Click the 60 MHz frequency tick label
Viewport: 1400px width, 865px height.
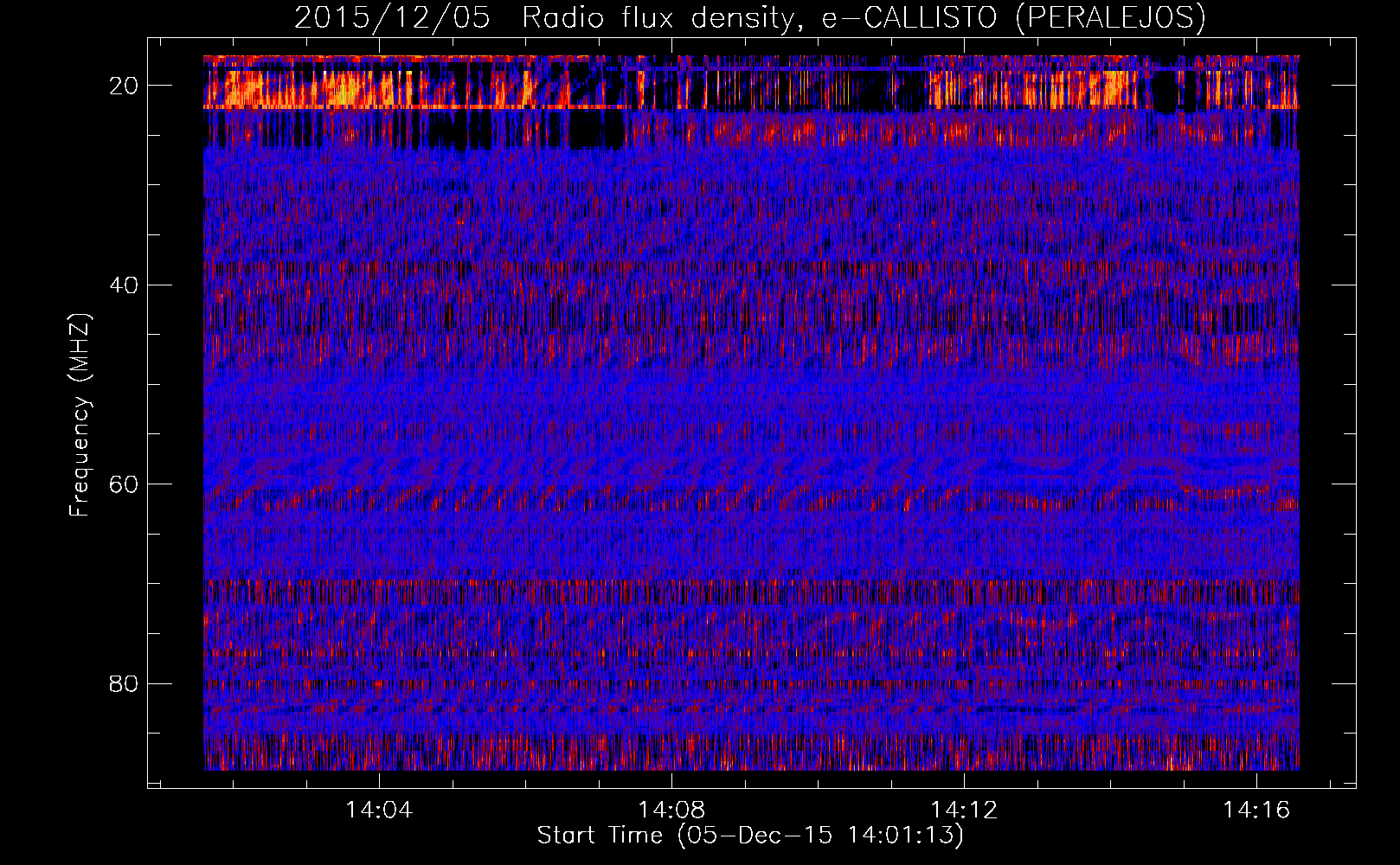pos(124,484)
